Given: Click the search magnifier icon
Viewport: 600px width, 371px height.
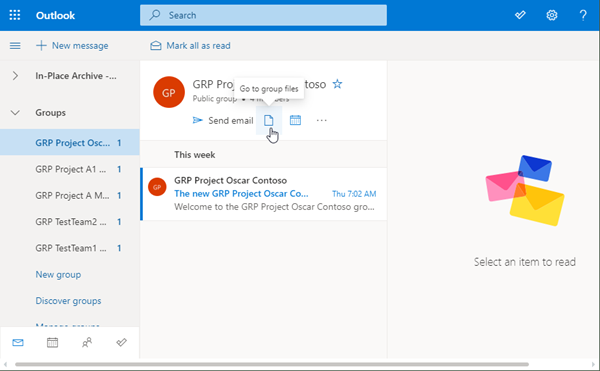Looking at the screenshot, I should (155, 15).
